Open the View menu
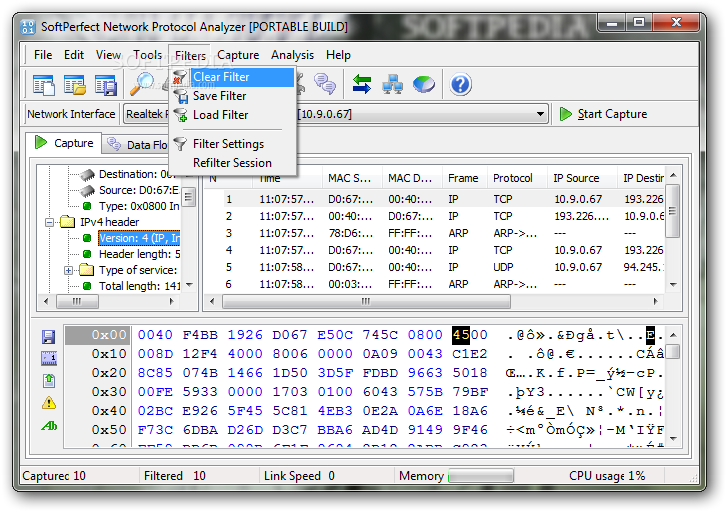The width and height of the screenshot is (727, 512). coord(108,55)
